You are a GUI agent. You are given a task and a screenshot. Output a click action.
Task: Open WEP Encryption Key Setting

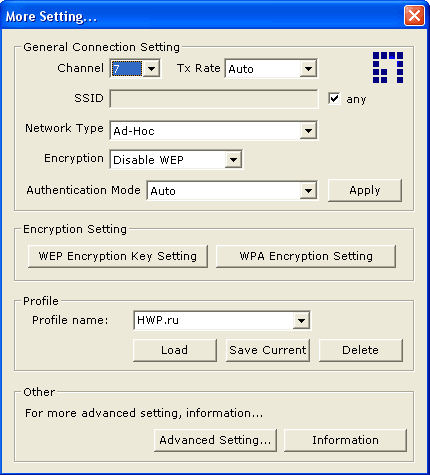point(118,256)
